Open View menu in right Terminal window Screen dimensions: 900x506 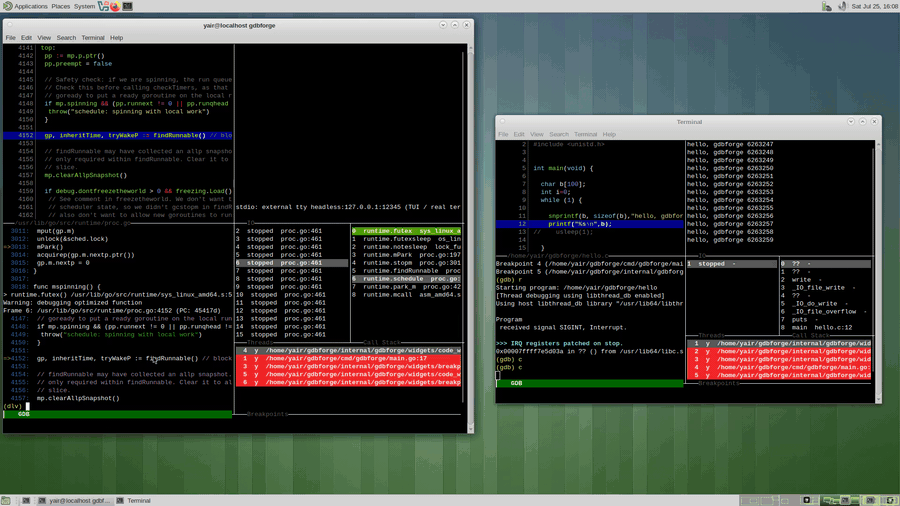[537, 134]
